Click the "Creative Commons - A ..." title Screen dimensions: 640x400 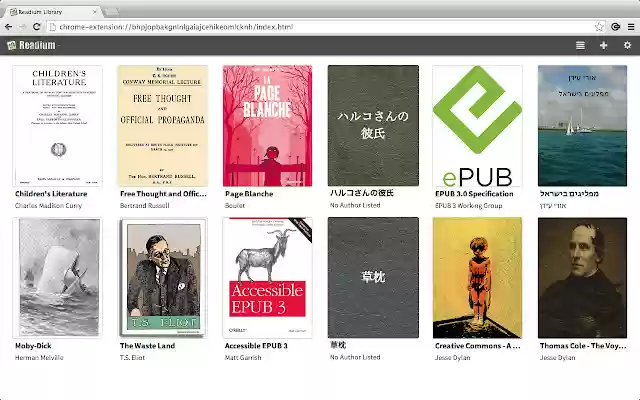click(478, 346)
